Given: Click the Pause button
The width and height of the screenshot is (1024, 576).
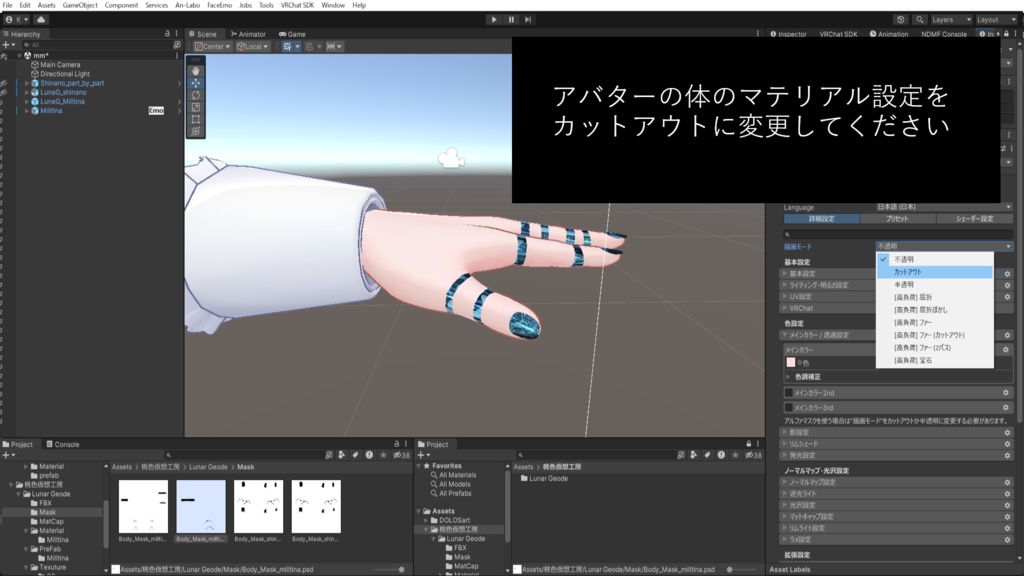Looking at the screenshot, I should click(x=511, y=20).
